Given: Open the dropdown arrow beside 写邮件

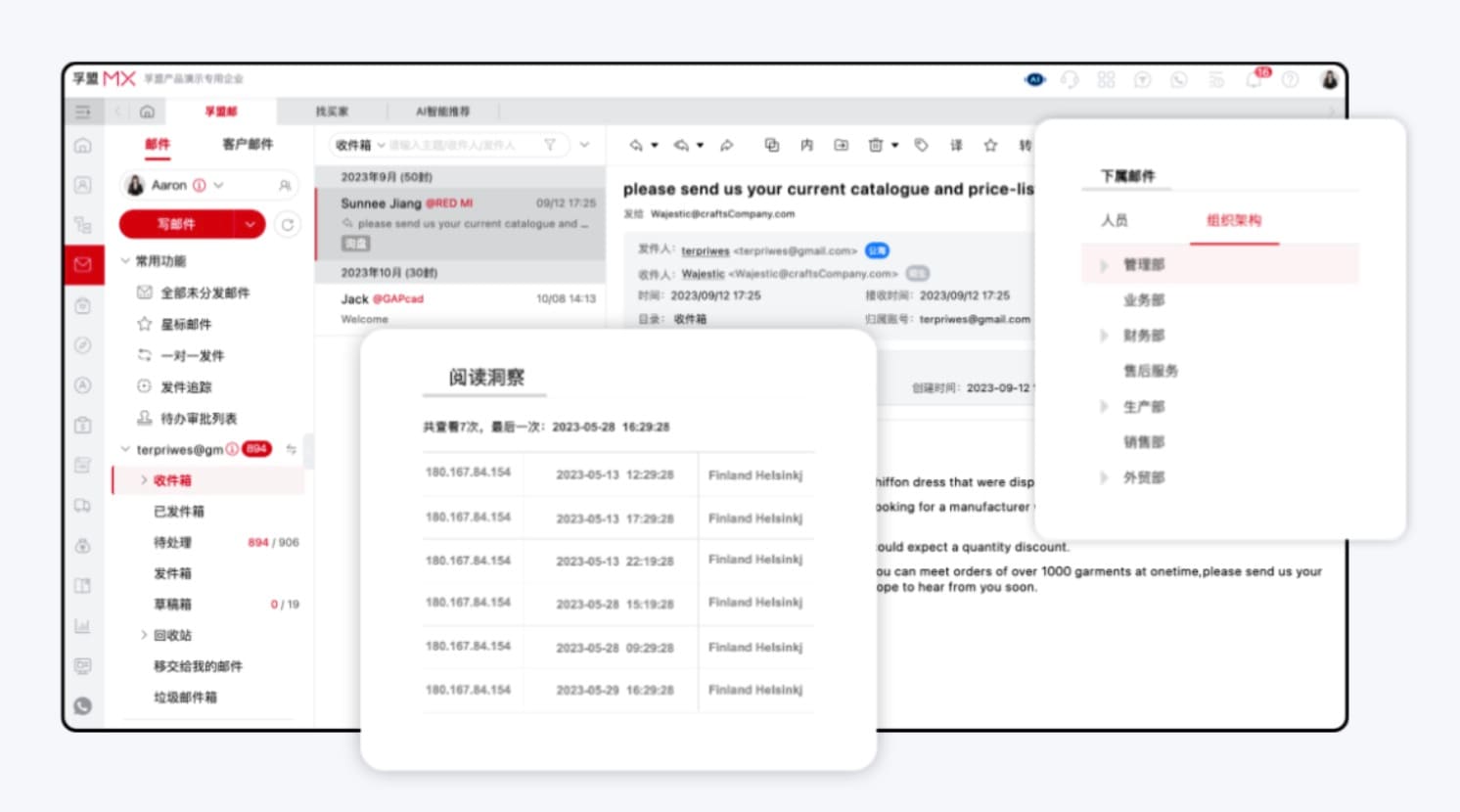Looking at the screenshot, I should coord(251,224).
